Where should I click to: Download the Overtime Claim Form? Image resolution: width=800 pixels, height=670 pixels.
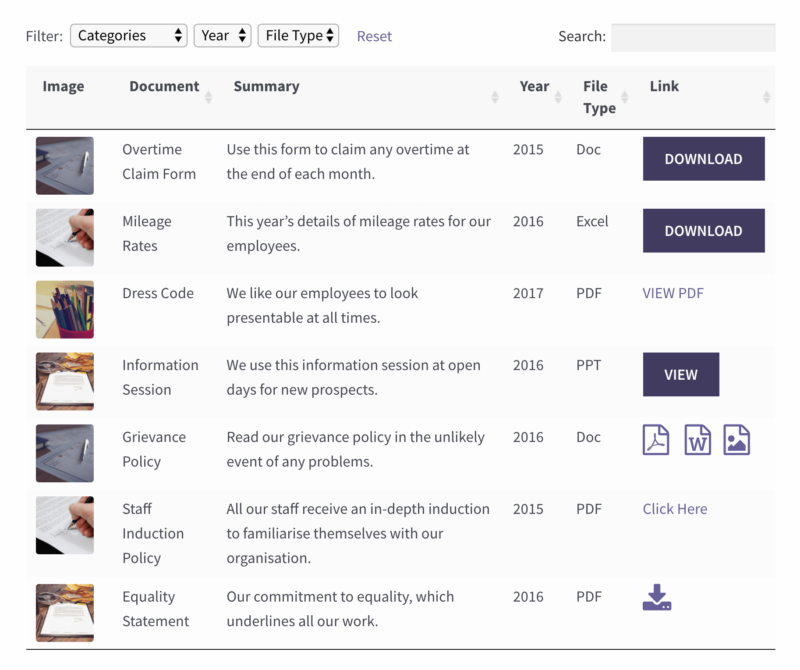coord(703,159)
